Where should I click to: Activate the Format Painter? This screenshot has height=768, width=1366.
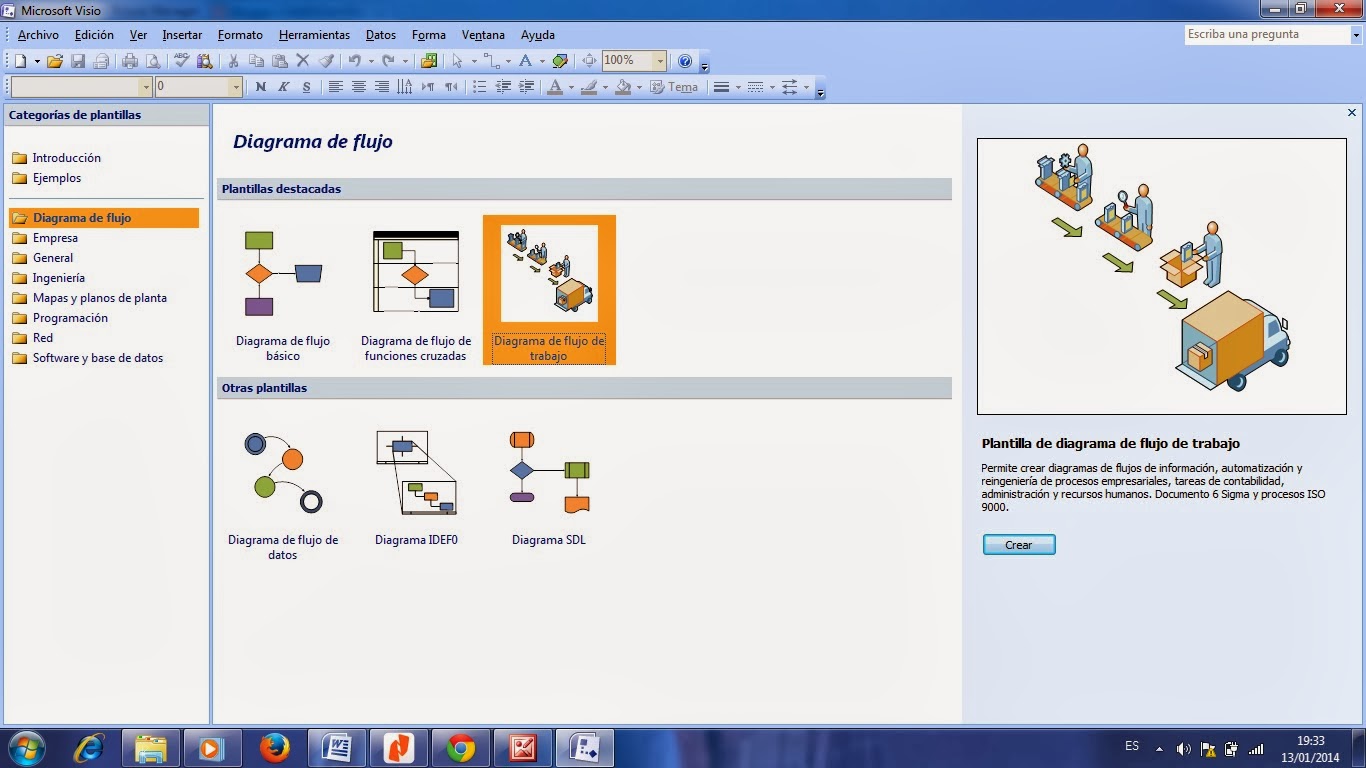point(326,61)
